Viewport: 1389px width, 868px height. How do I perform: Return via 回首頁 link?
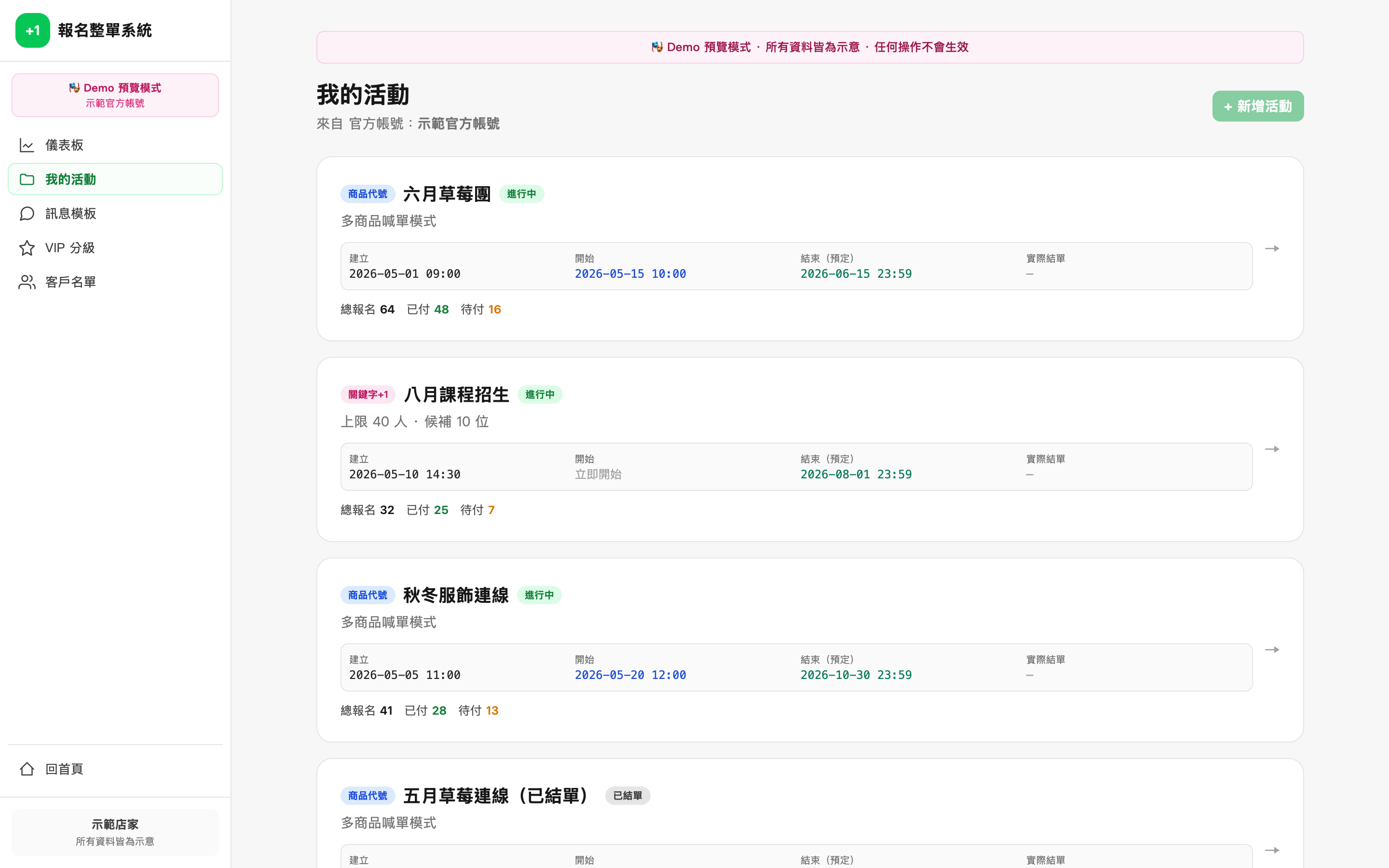pyautogui.click(x=115, y=769)
